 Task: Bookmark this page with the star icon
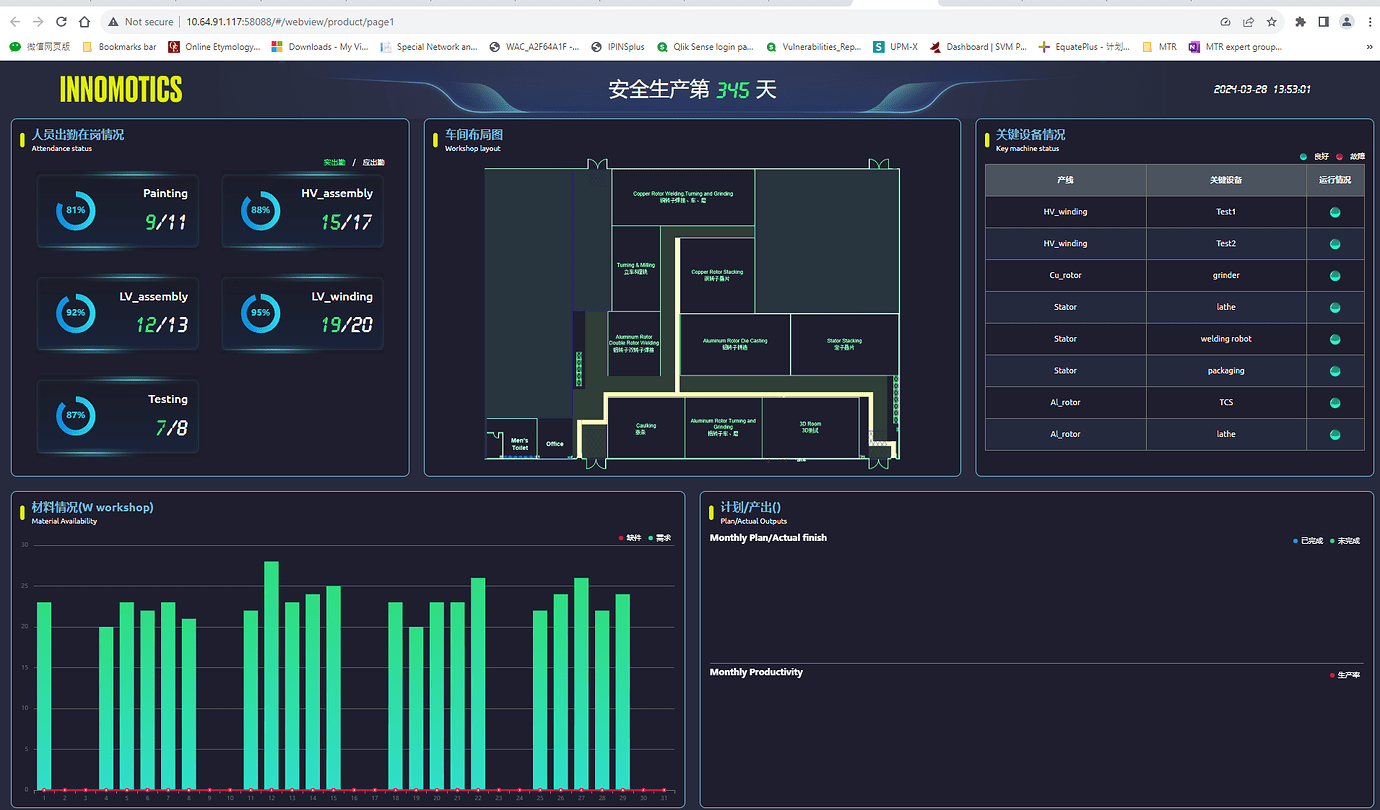click(x=1271, y=21)
